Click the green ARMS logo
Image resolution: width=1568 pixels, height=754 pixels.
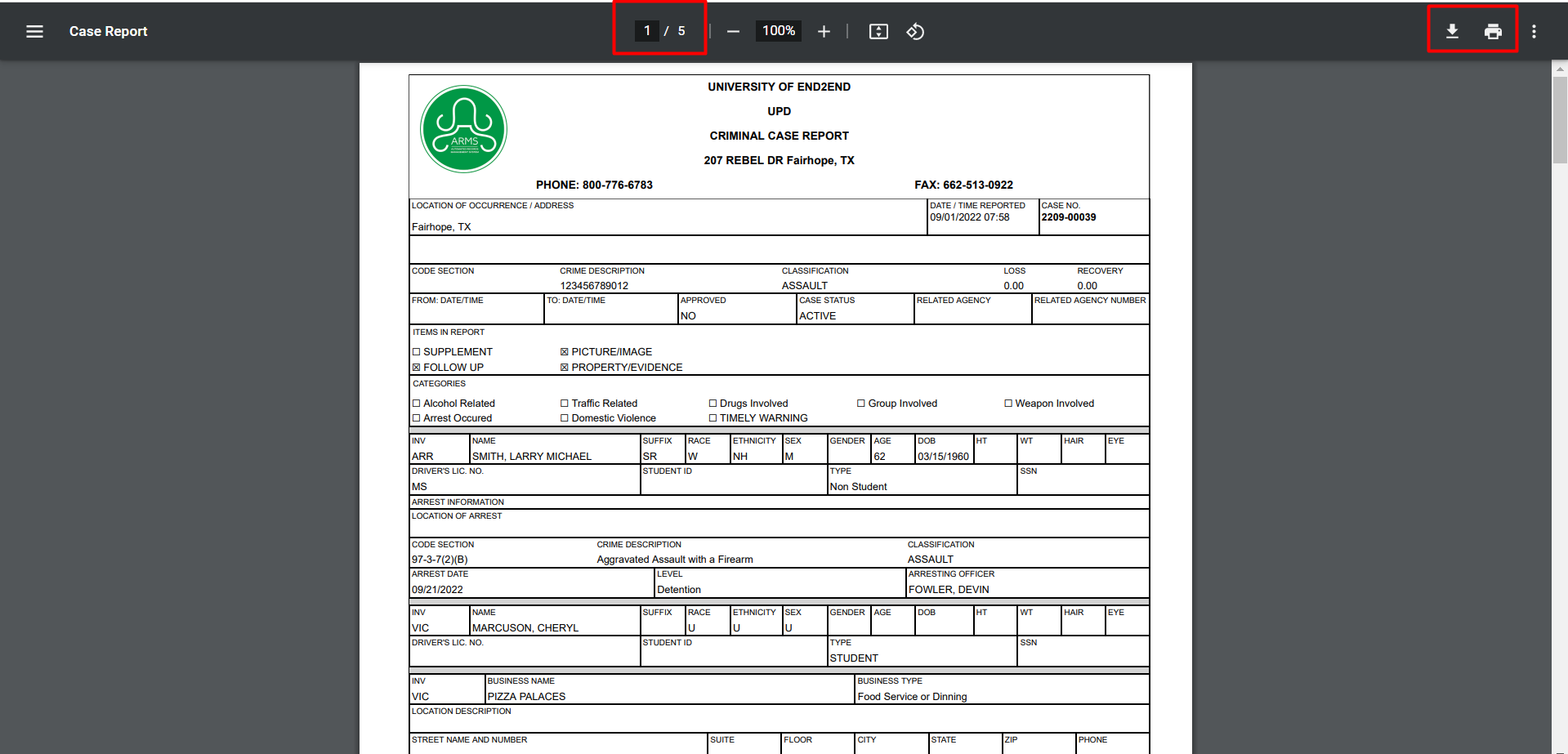coord(463,128)
